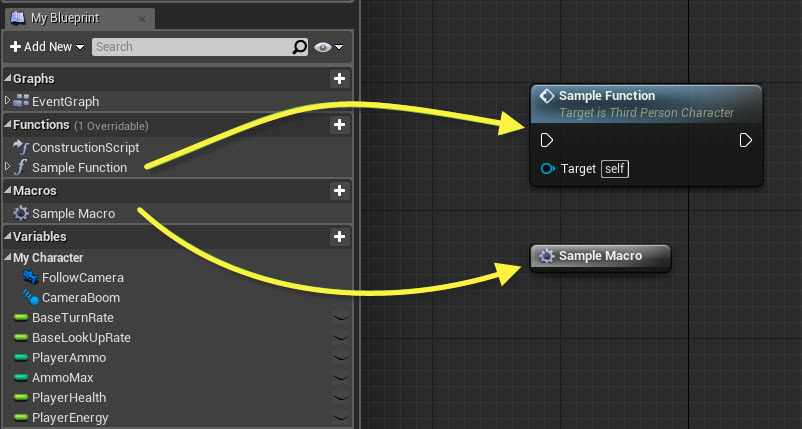Toggle AmmoMax editable eye
The image size is (802, 429).
coord(341,377)
